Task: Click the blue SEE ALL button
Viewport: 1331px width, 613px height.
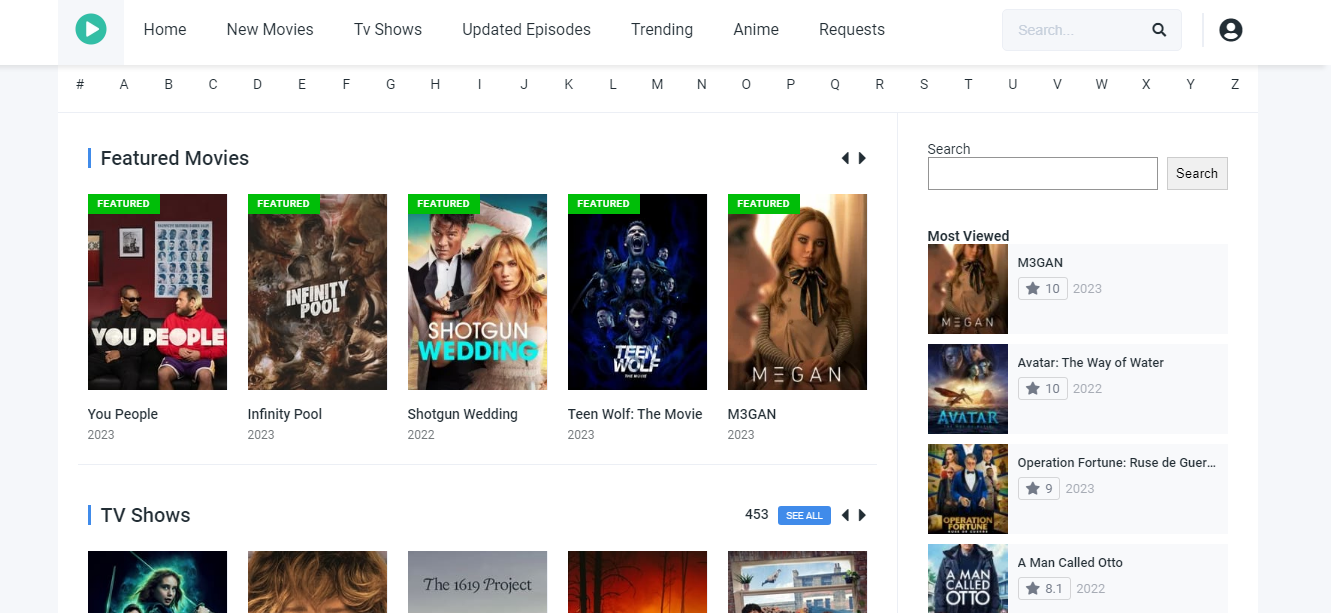Action: point(804,515)
